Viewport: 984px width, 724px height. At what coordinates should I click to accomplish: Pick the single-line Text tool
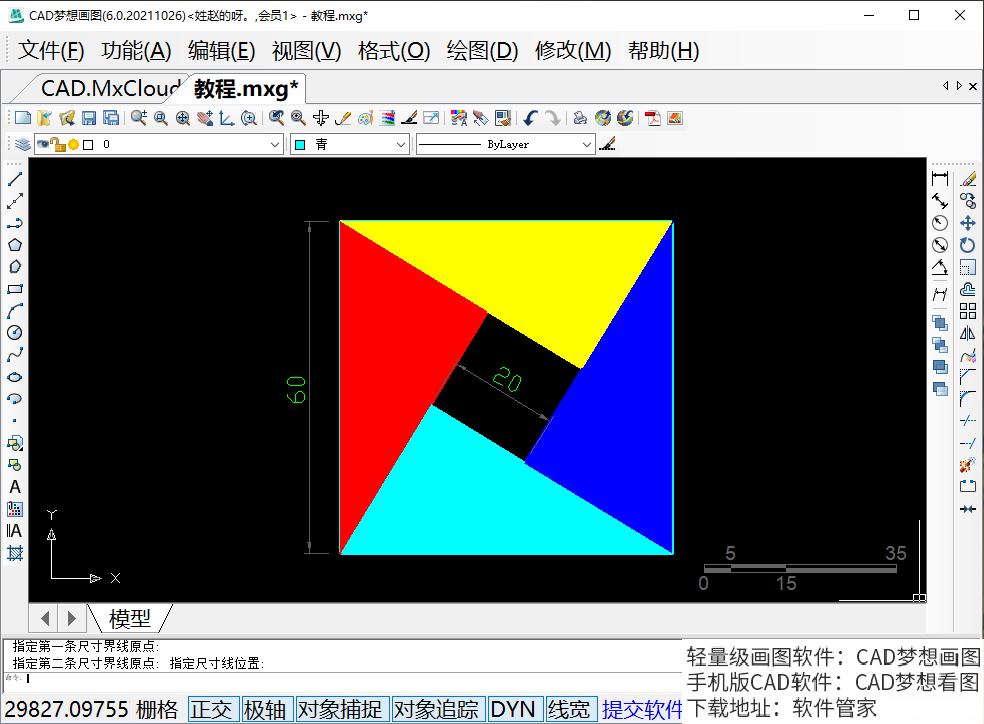tap(15, 487)
